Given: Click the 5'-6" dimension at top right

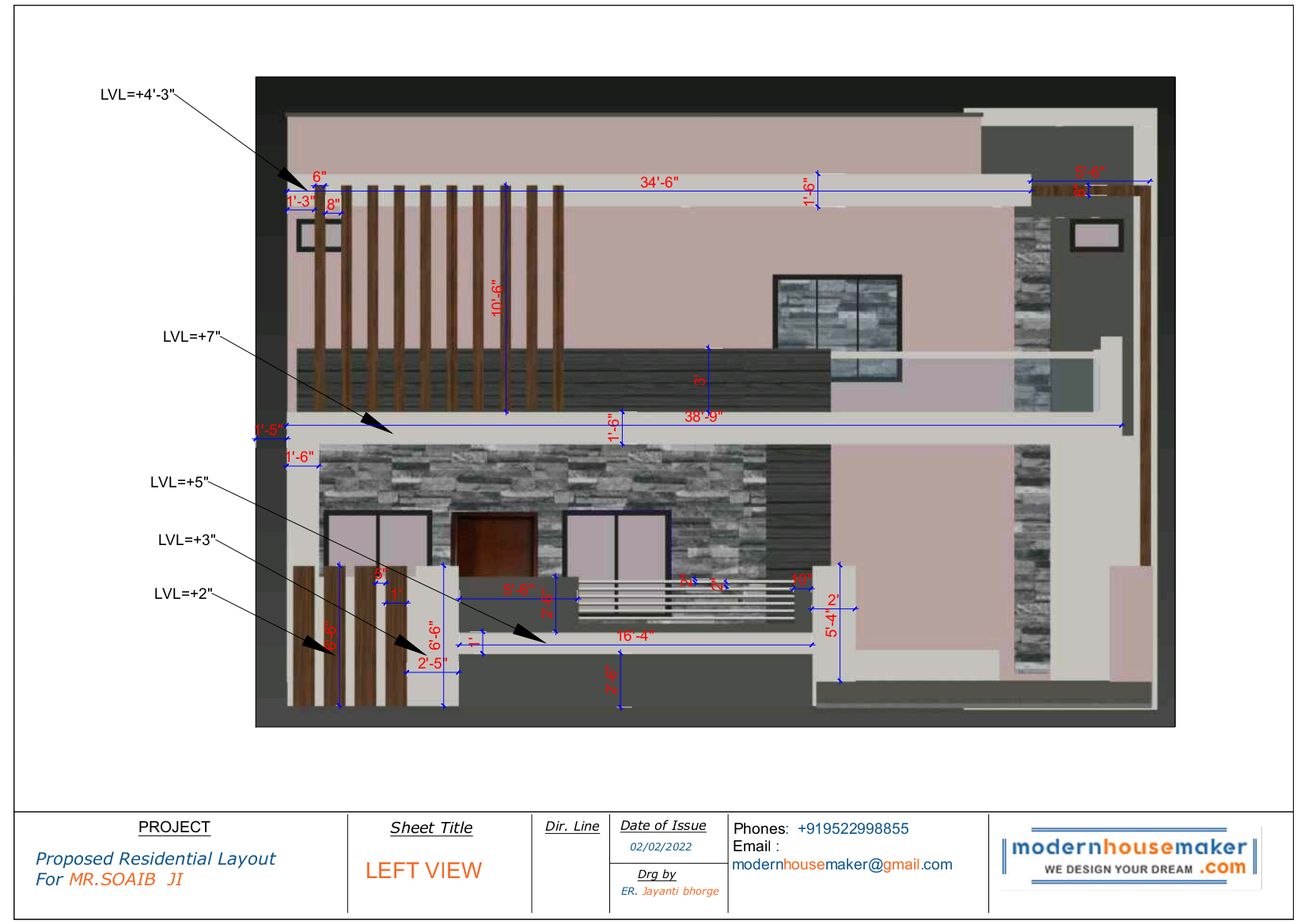Looking at the screenshot, I should click(x=1090, y=172).
